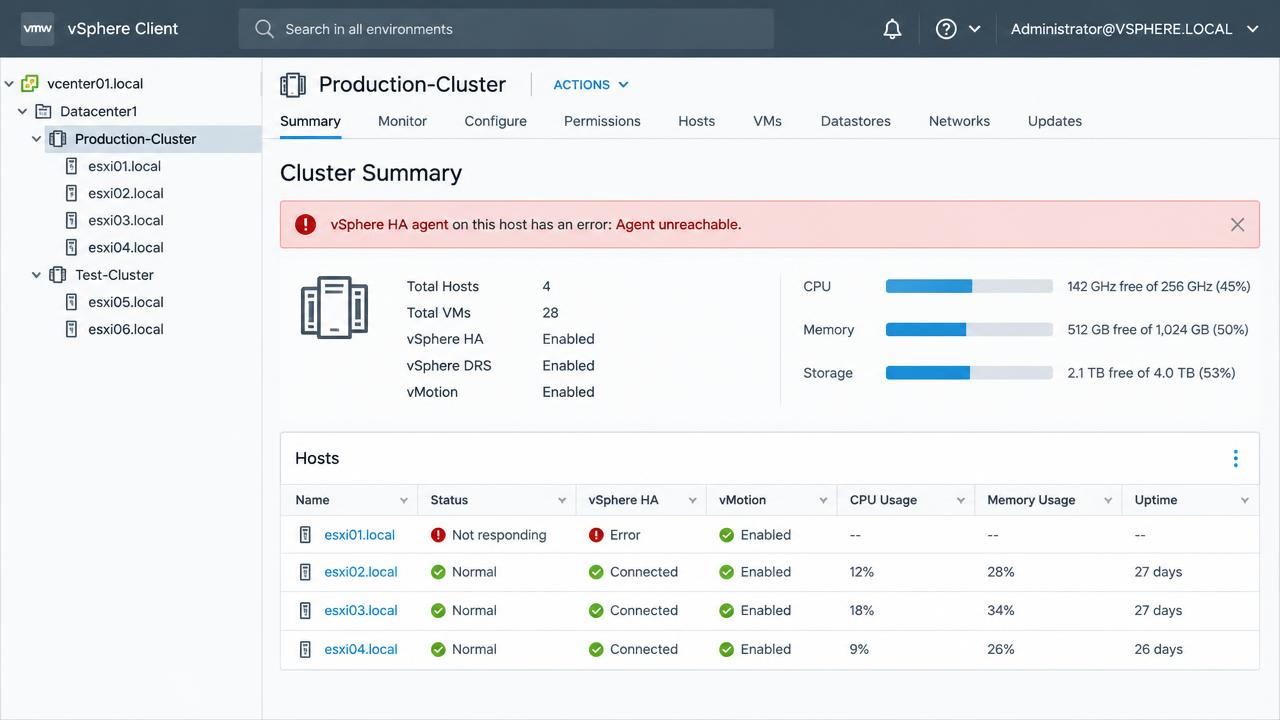Click the vmw logo in header

click(x=37, y=29)
